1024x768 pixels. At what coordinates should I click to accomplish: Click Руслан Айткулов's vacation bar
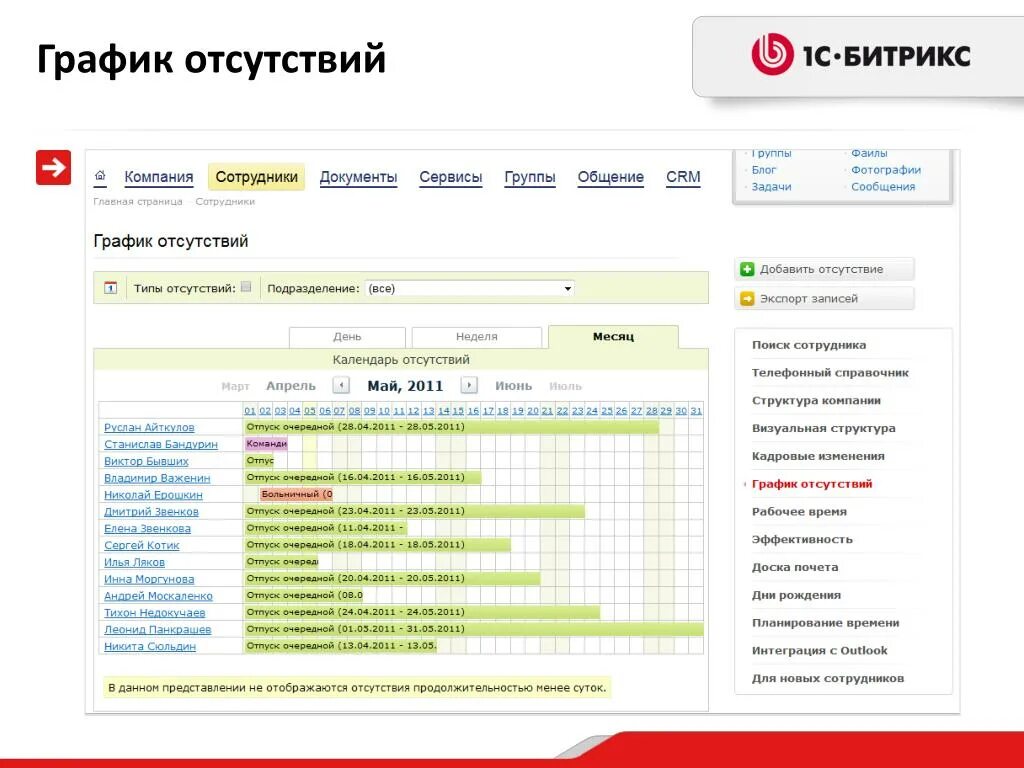pos(451,427)
